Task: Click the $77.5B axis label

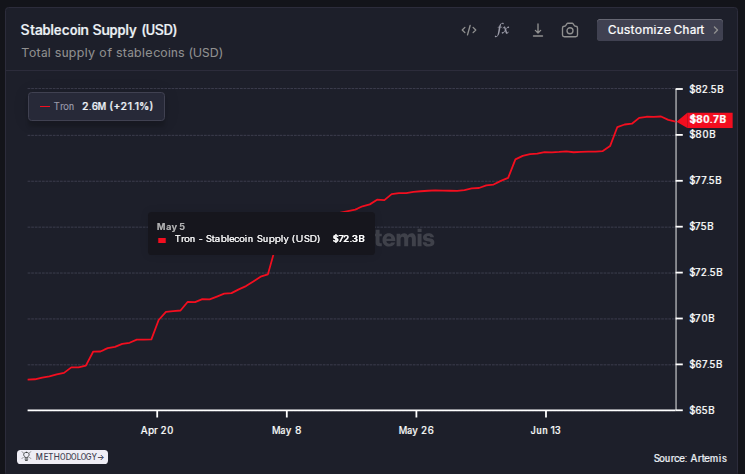Action: (706, 180)
